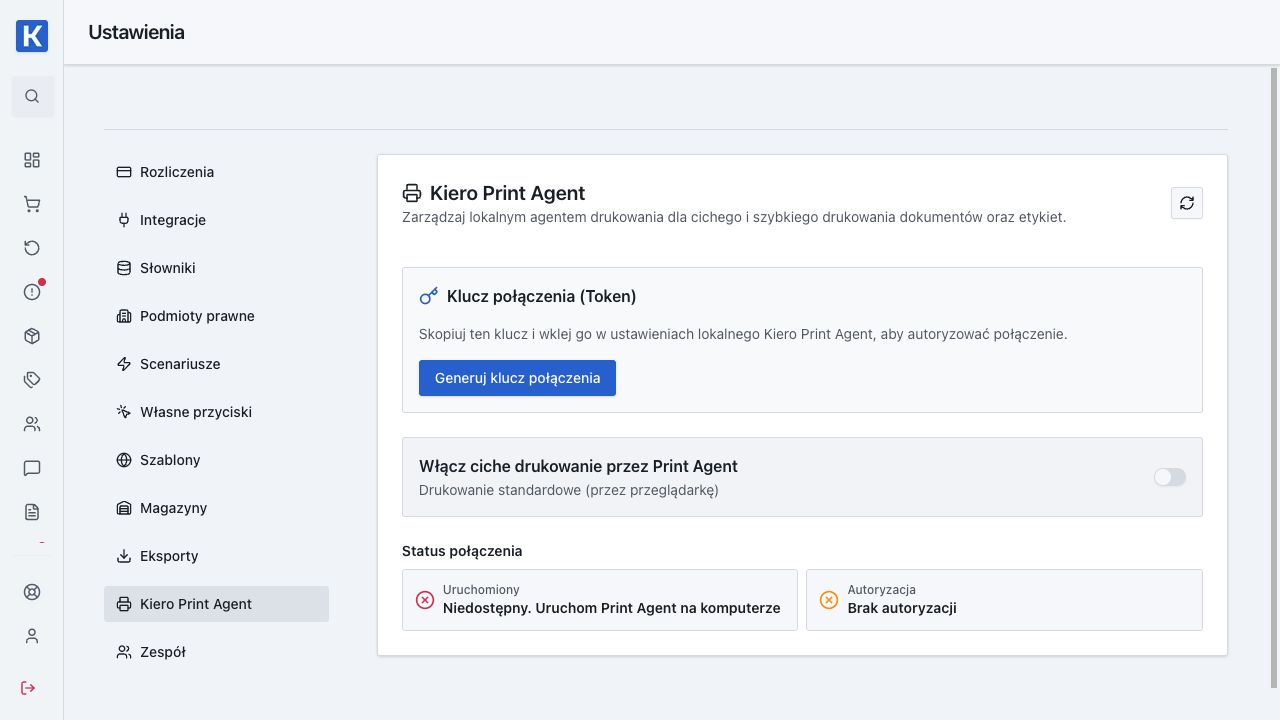Viewport: 1280px width, 720px height.
Task: Open the dashboard grid icon in sidebar
Action: tap(32, 160)
